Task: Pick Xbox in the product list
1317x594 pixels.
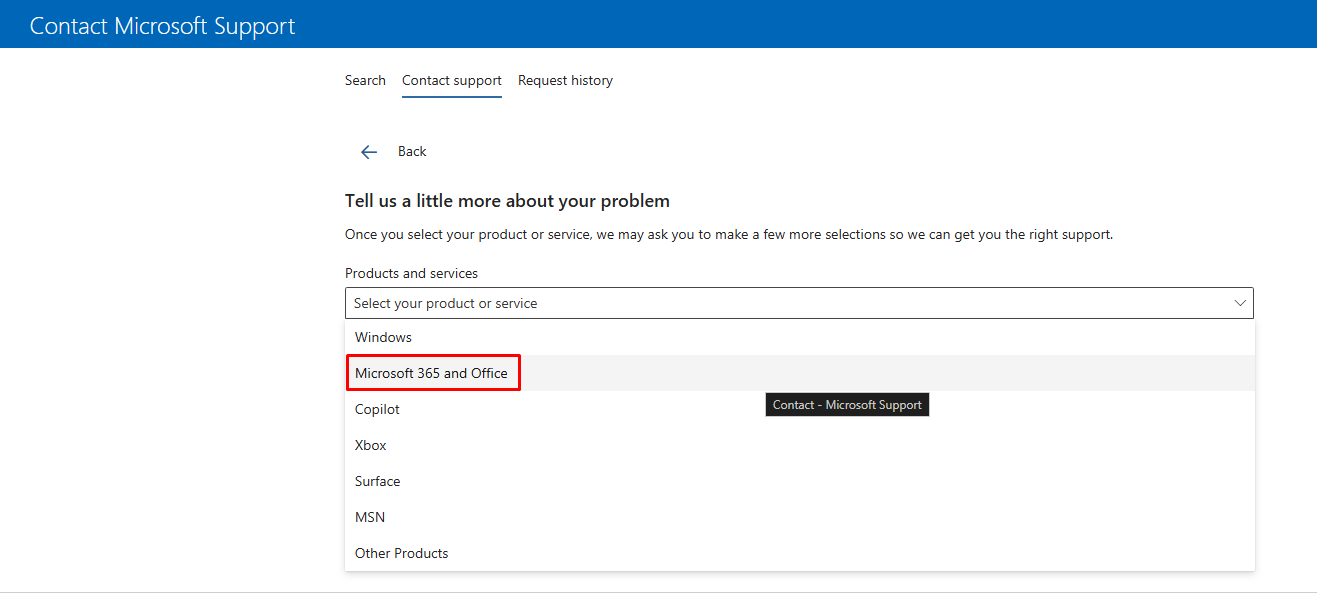Action: tap(800, 445)
